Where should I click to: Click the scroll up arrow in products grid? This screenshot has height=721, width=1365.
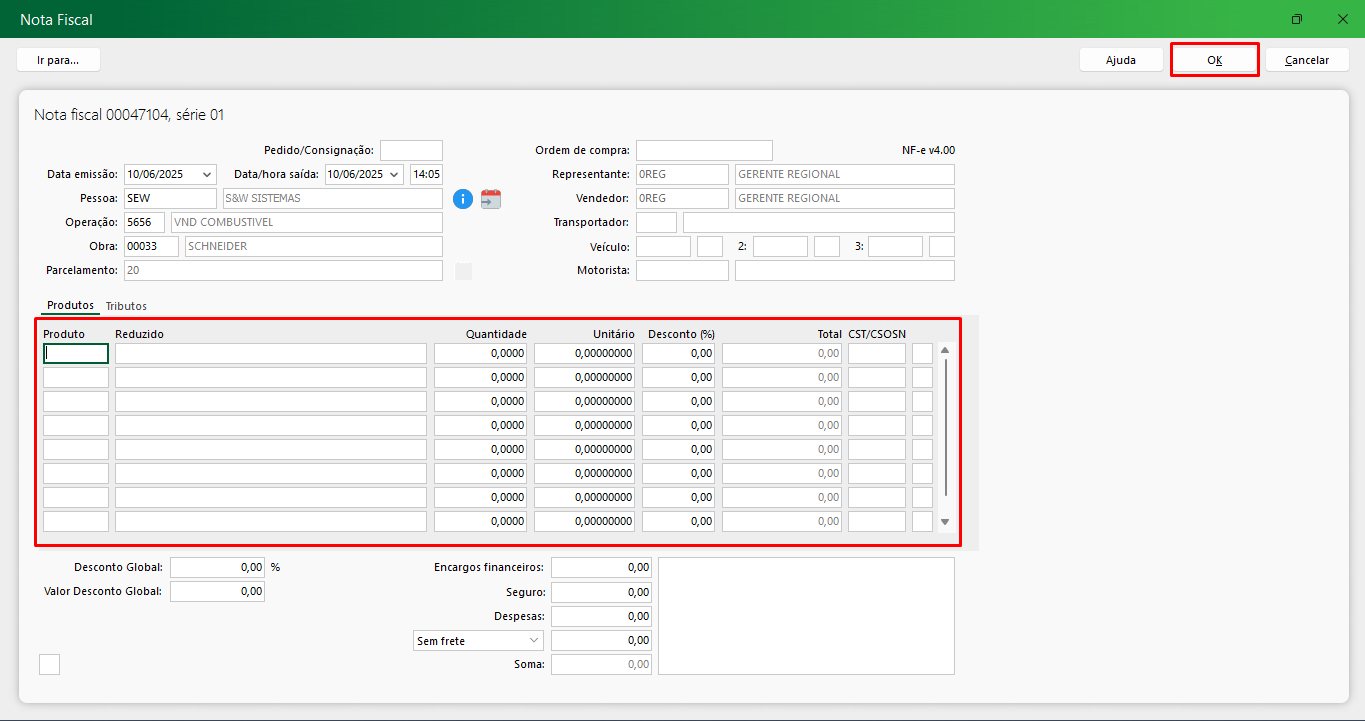point(945,351)
